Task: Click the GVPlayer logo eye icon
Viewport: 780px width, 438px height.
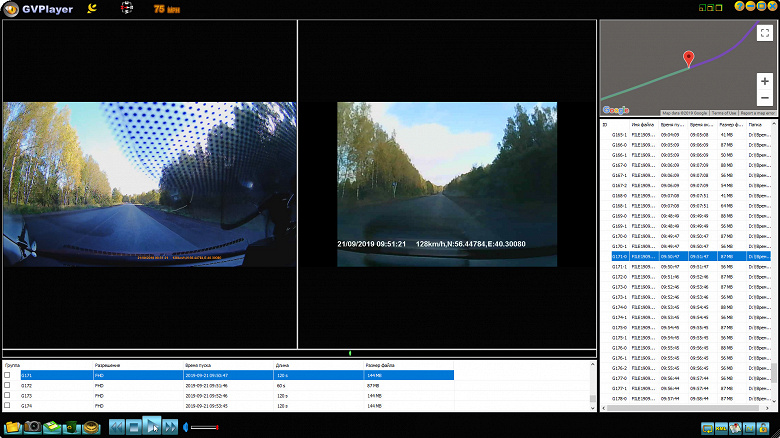Action: (x=10, y=9)
